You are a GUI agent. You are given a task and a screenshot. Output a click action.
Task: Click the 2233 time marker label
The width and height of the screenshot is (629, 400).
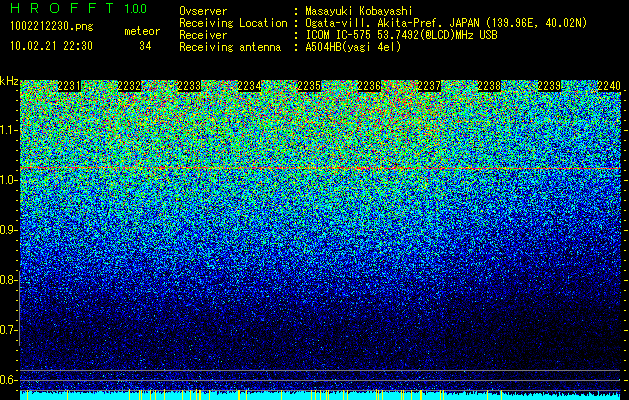(x=189, y=86)
